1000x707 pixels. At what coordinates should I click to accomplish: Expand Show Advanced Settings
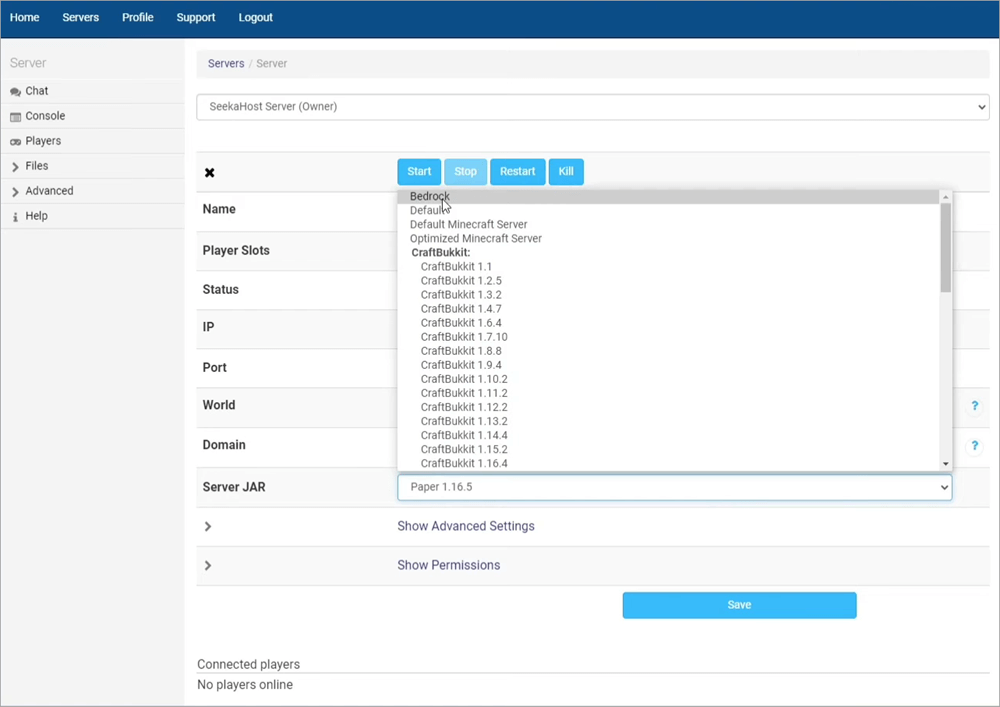465,526
